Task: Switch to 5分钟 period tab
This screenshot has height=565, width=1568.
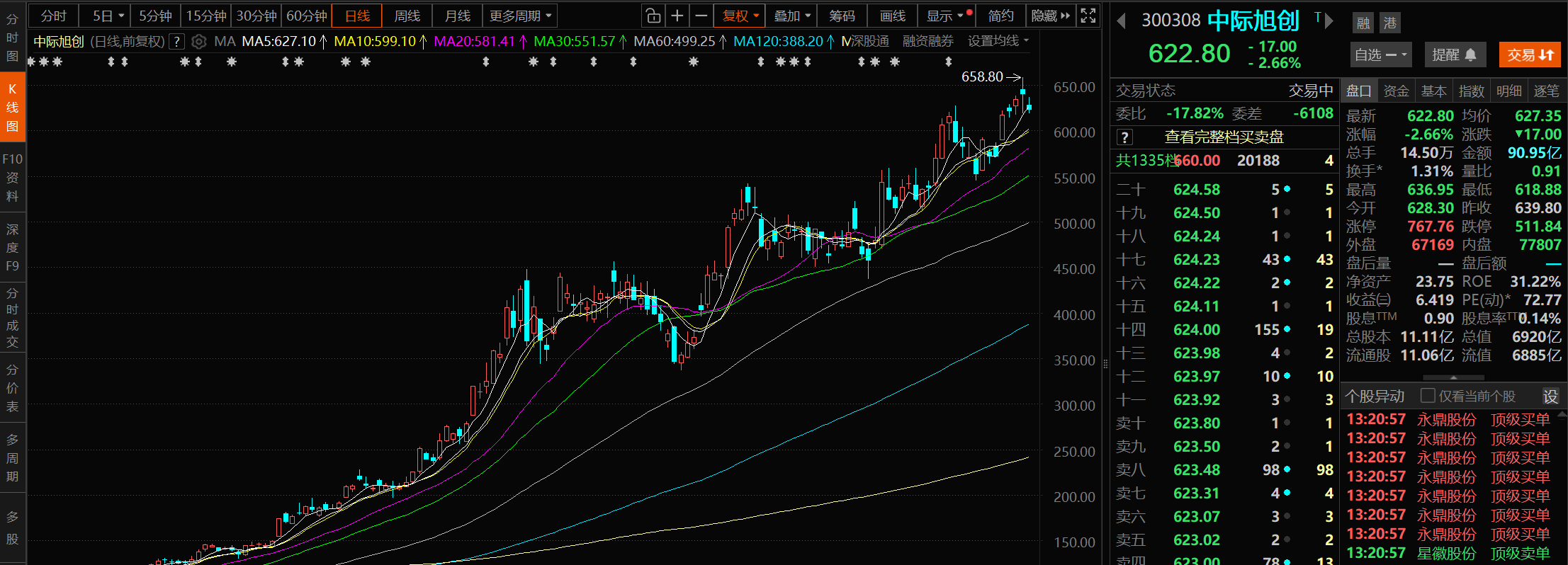Action: [x=155, y=16]
